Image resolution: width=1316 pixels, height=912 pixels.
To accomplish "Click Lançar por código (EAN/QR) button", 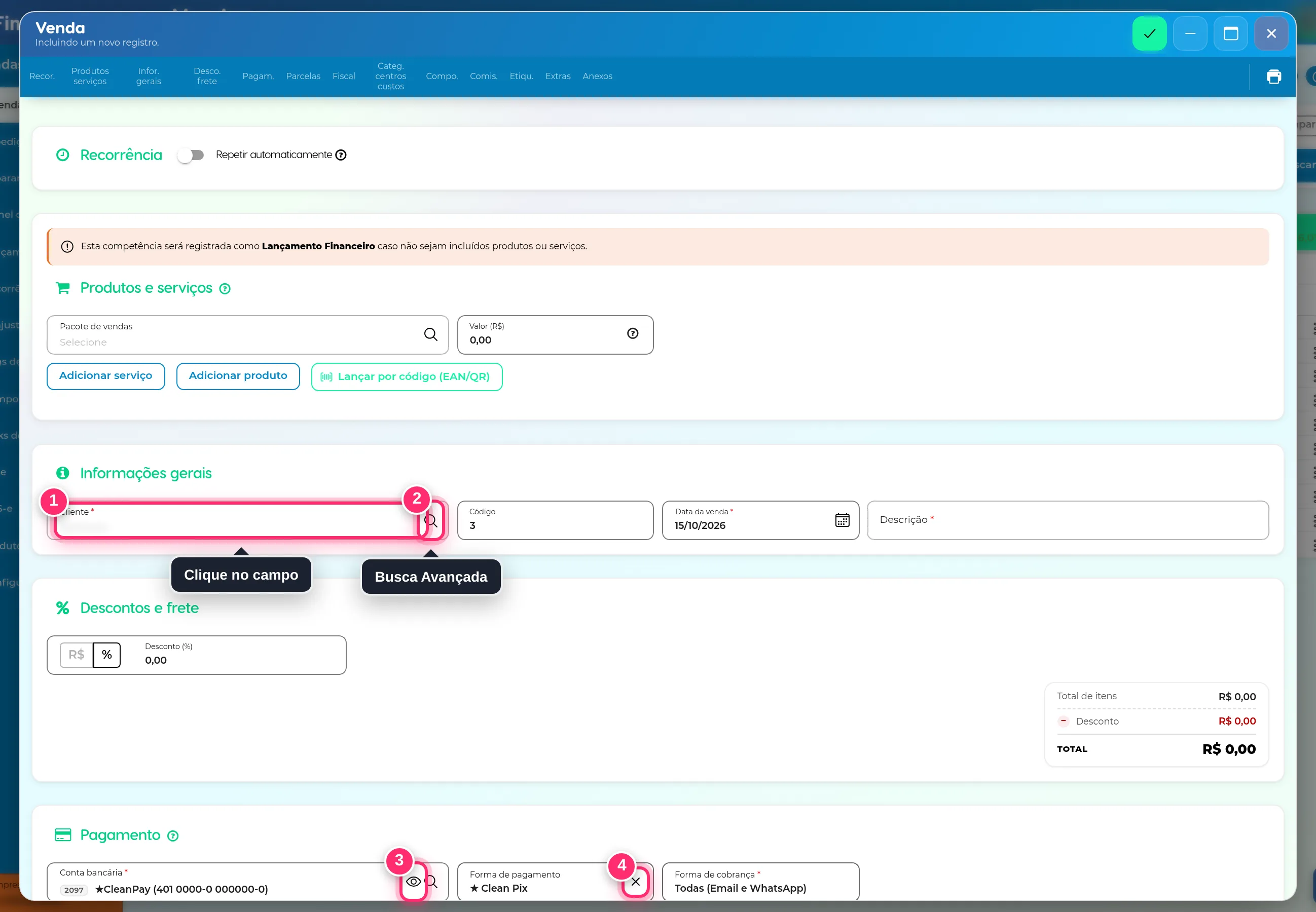I will (407, 377).
